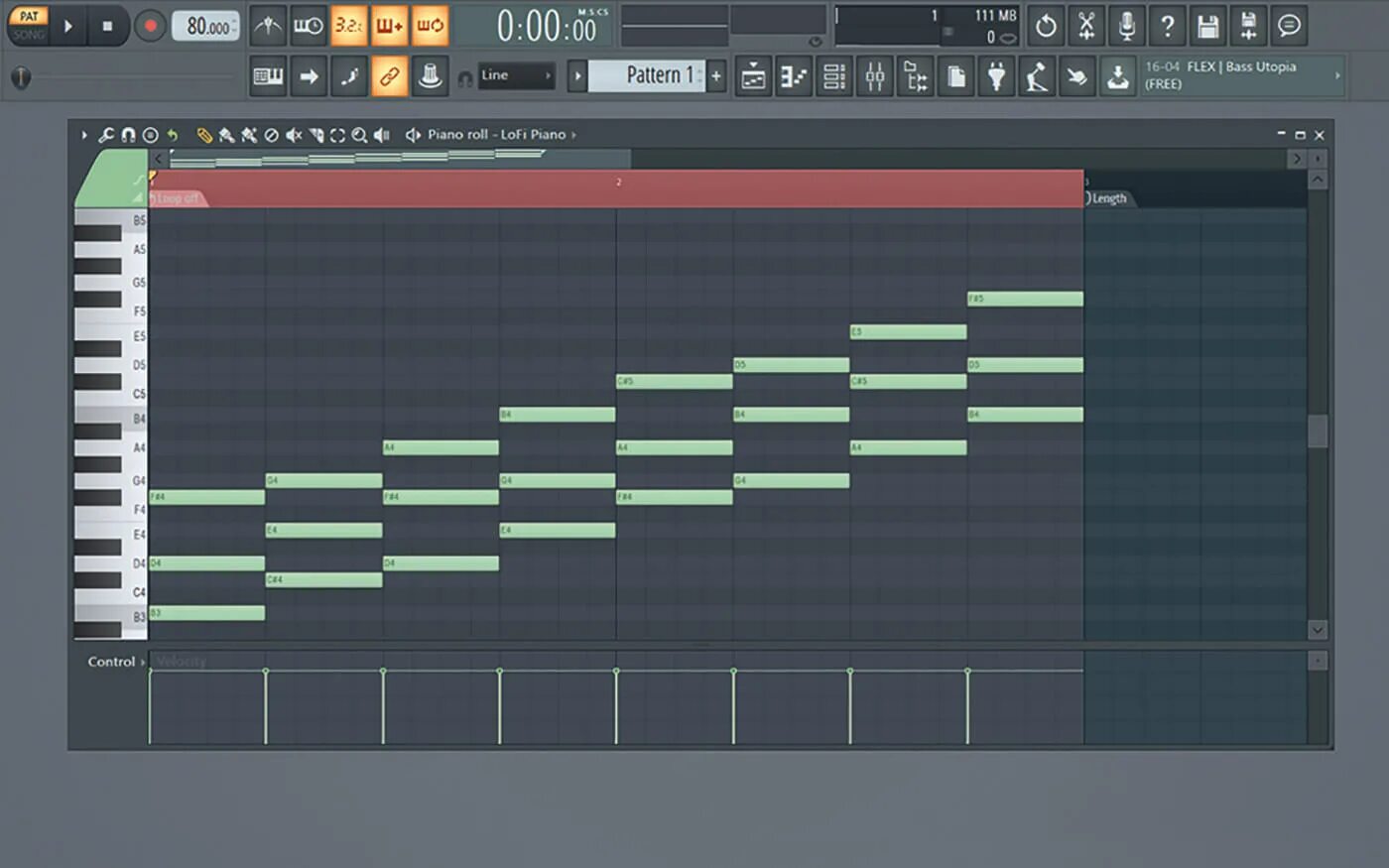The height and width of the screenshot is (868, 1389).
Task: Open the content library download icon
Action: (1118, 76)
